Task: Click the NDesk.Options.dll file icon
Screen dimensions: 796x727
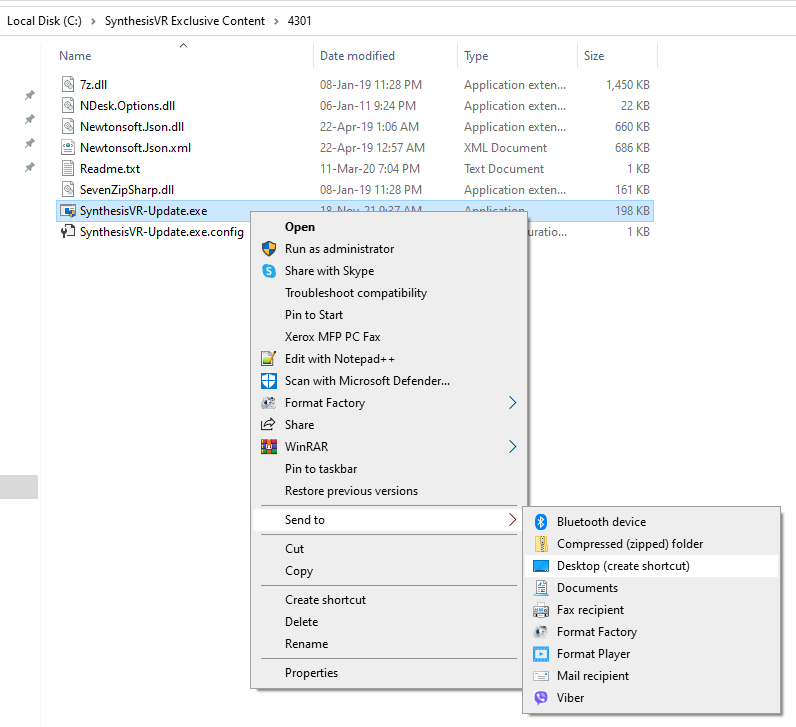Action: 68,106
